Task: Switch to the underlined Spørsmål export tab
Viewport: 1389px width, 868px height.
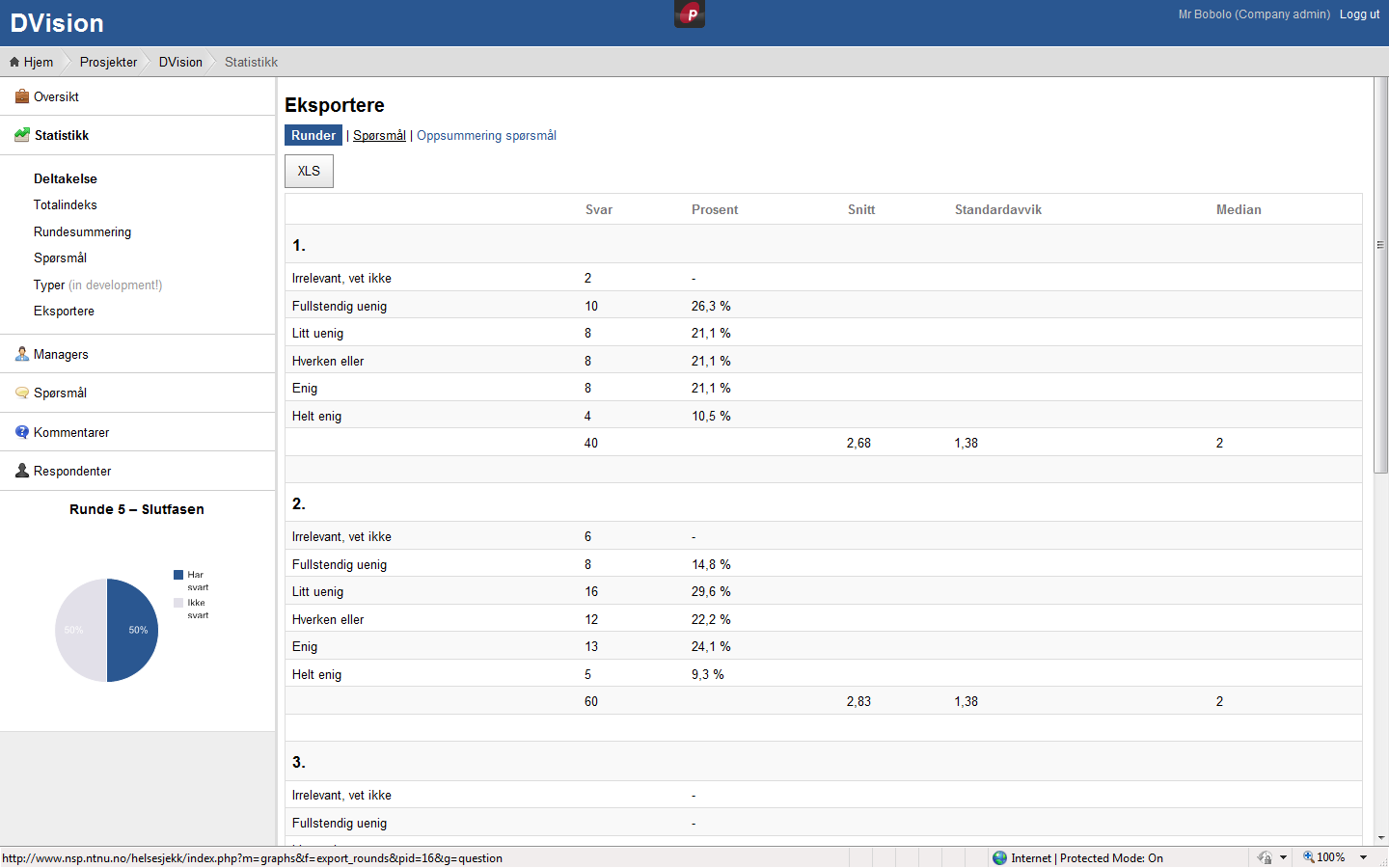Action: [x=379, y=135]
